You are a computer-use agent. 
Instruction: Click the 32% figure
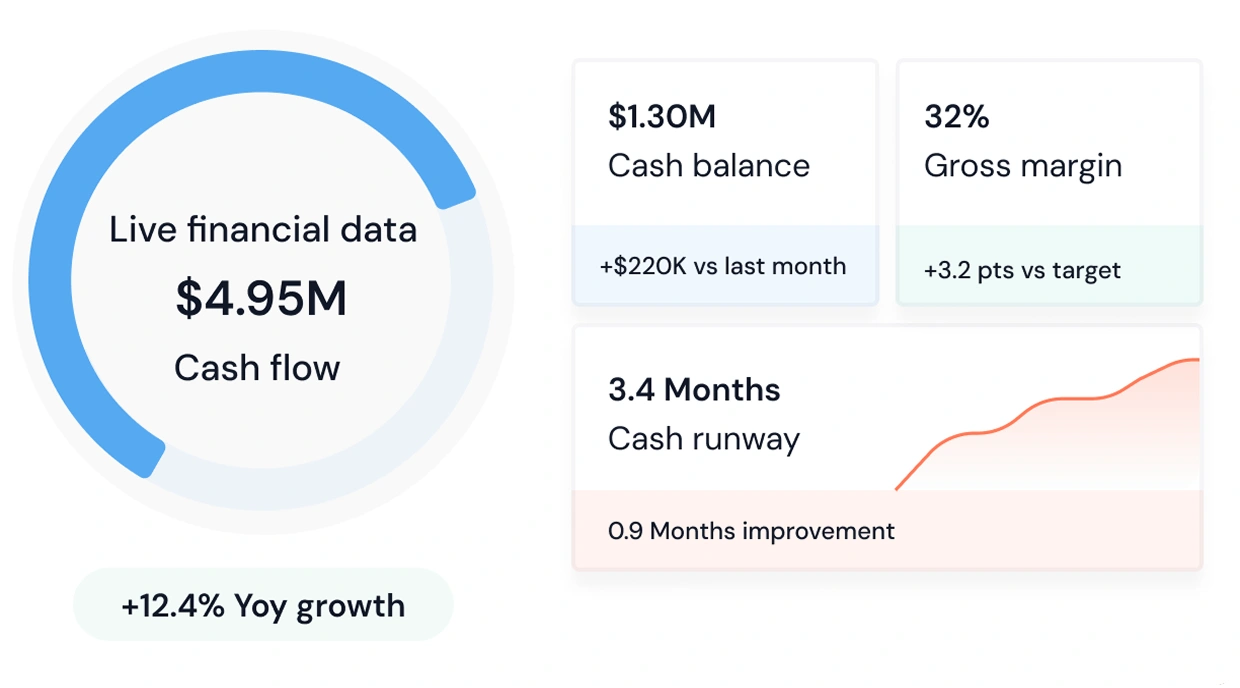point(957,117)
